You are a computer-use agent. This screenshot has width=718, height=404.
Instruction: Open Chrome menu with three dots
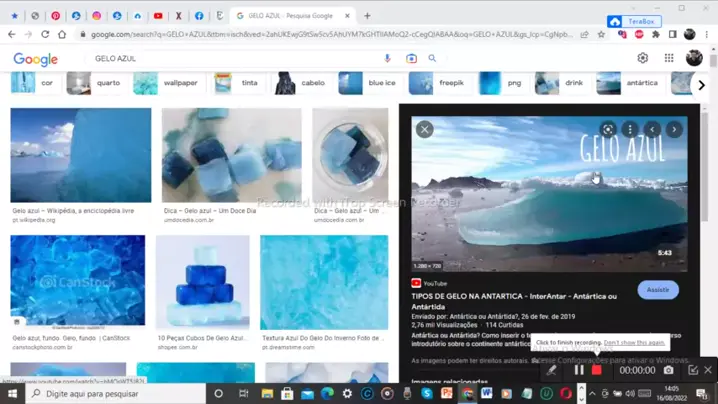tap(707, 34)
